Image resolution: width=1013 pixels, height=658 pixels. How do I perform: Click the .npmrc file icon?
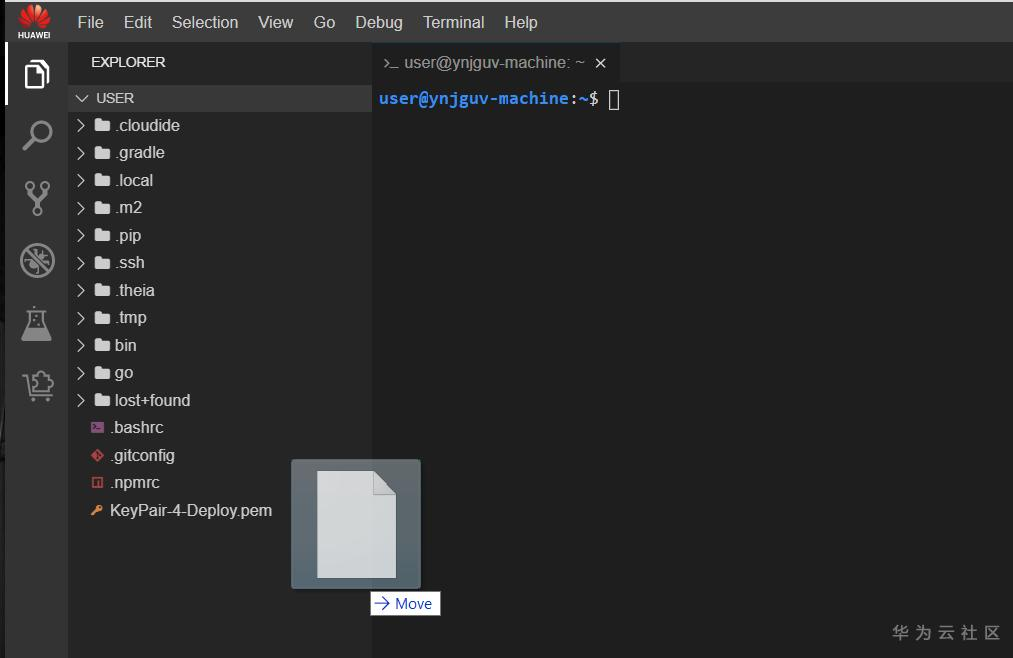98,482
